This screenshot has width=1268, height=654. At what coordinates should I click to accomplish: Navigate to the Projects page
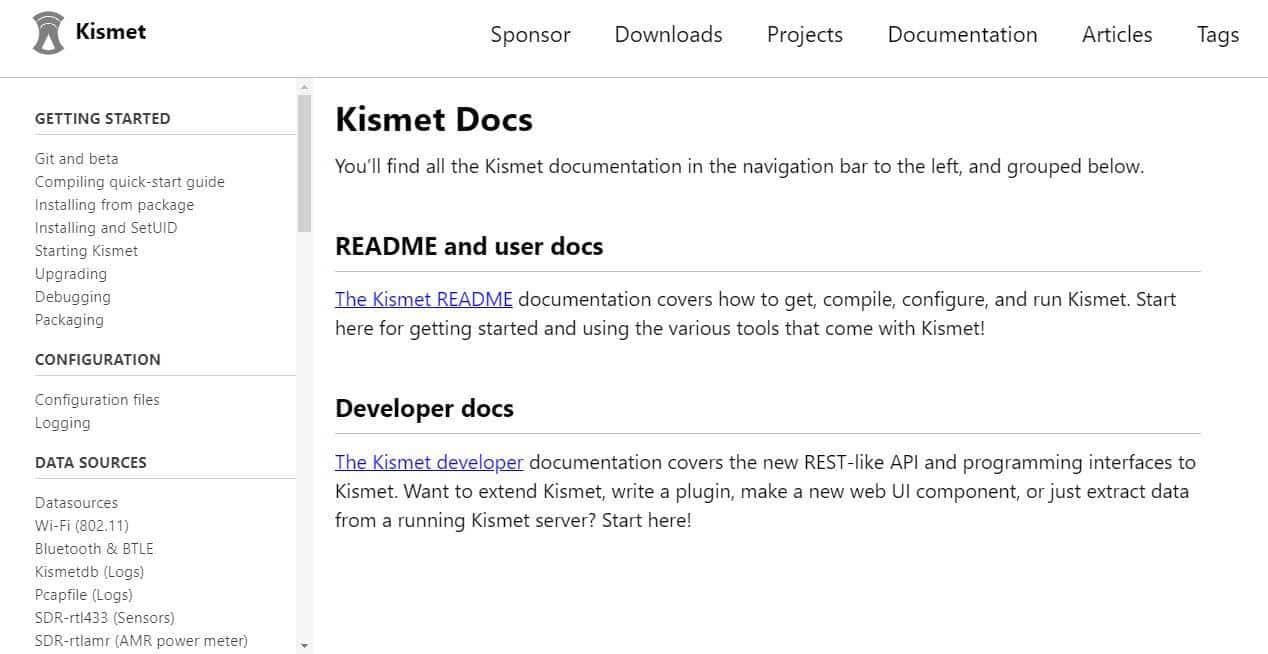click(x=804, y=34)
